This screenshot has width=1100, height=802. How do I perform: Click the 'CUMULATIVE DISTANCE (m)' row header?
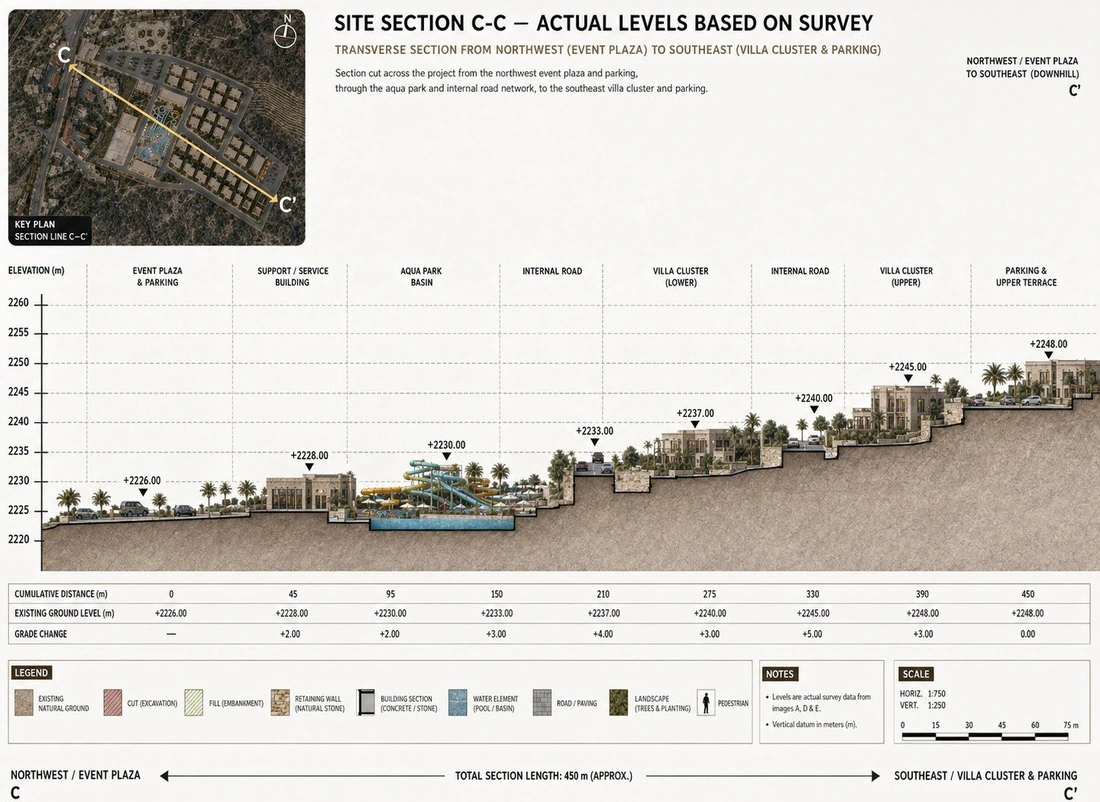[x=60, y=594]
